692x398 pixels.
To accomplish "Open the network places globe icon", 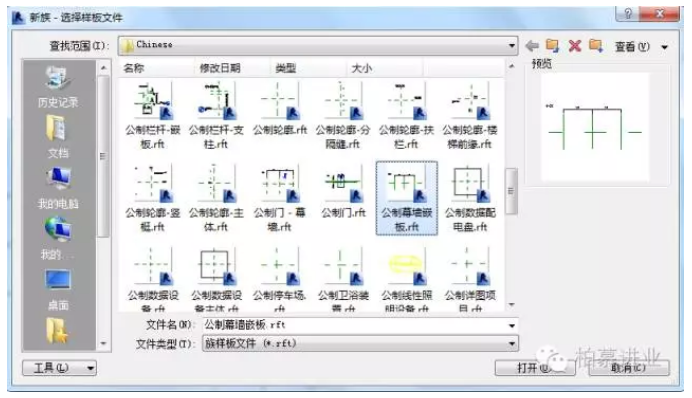I will point(58,238).
